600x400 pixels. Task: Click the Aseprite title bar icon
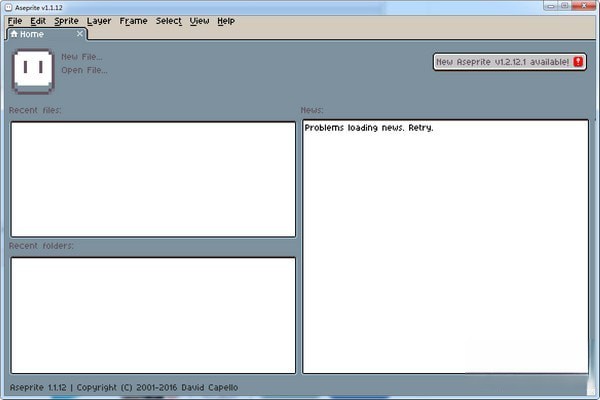[x=8, y=8]
